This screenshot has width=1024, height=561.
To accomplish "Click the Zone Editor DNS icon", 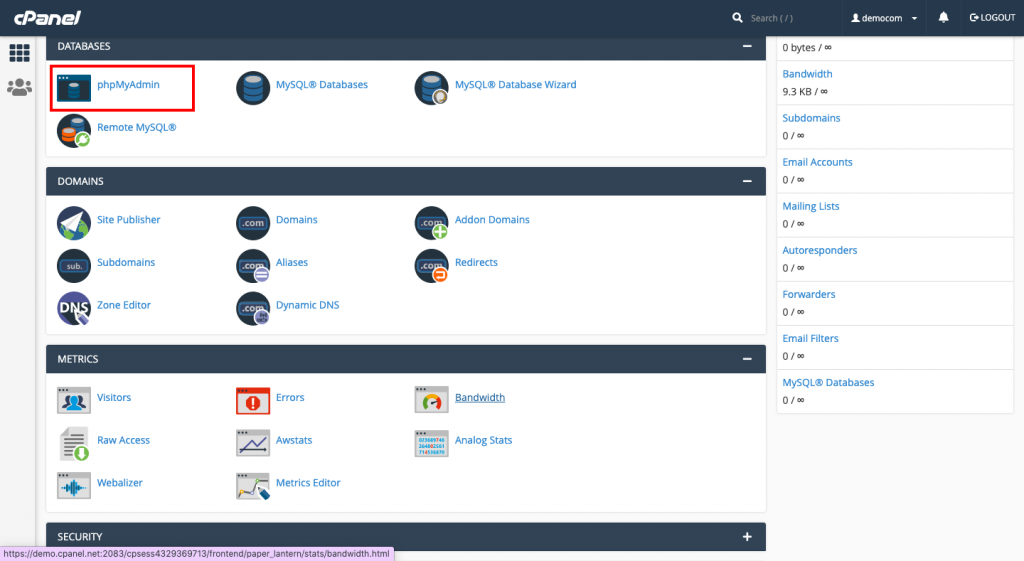I will point(74,308).
